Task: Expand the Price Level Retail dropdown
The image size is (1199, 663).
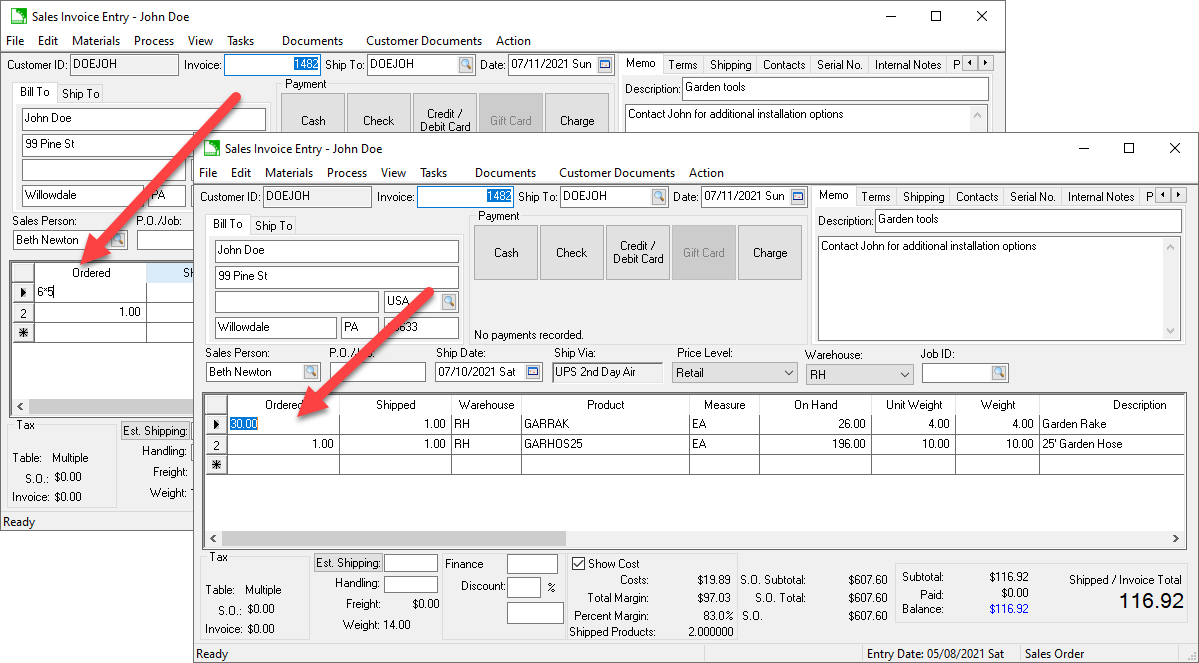Action: pyautogui.click(x=787, y=373)
